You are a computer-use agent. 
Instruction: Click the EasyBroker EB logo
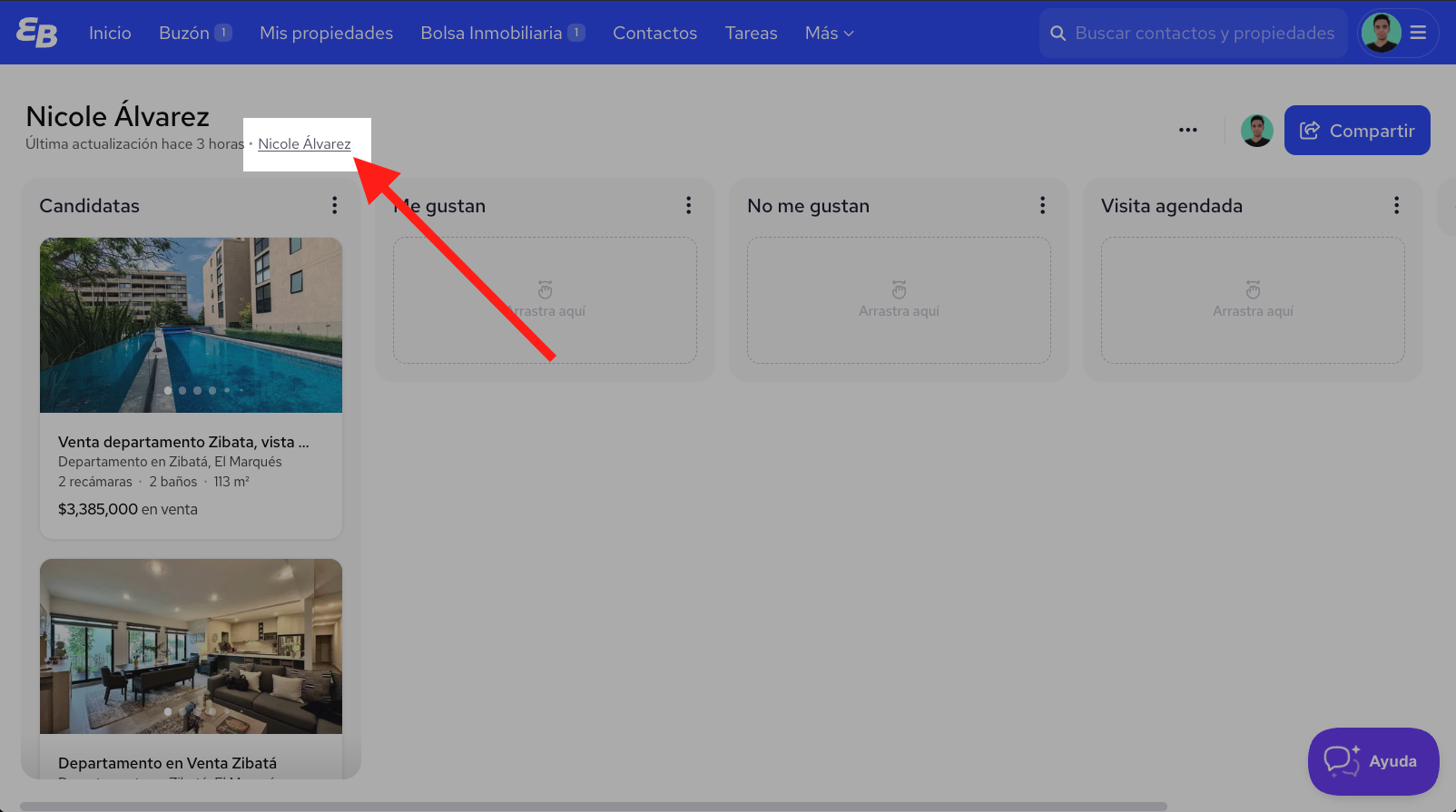(x=36, y=33)
